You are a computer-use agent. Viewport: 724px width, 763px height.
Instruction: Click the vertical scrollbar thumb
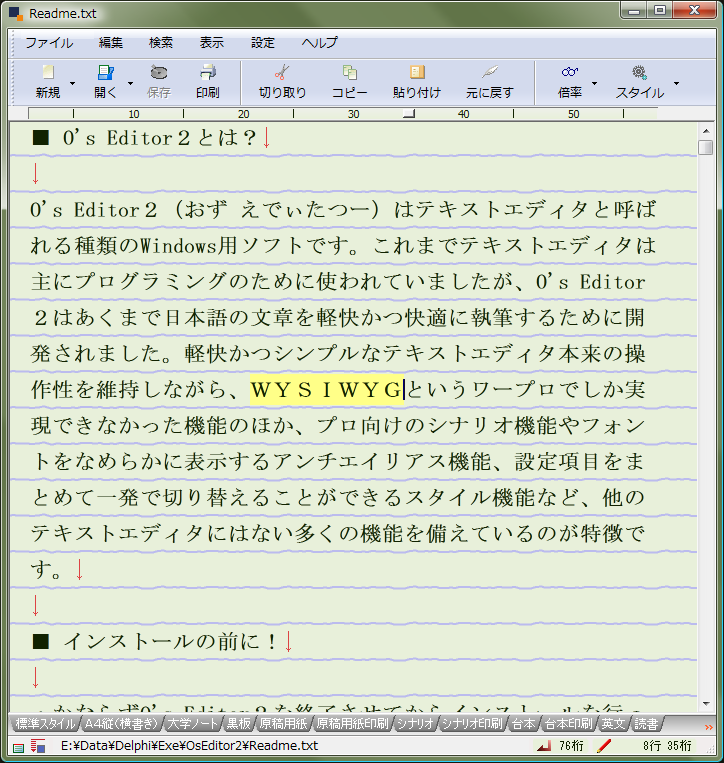[x=706, y=148]
